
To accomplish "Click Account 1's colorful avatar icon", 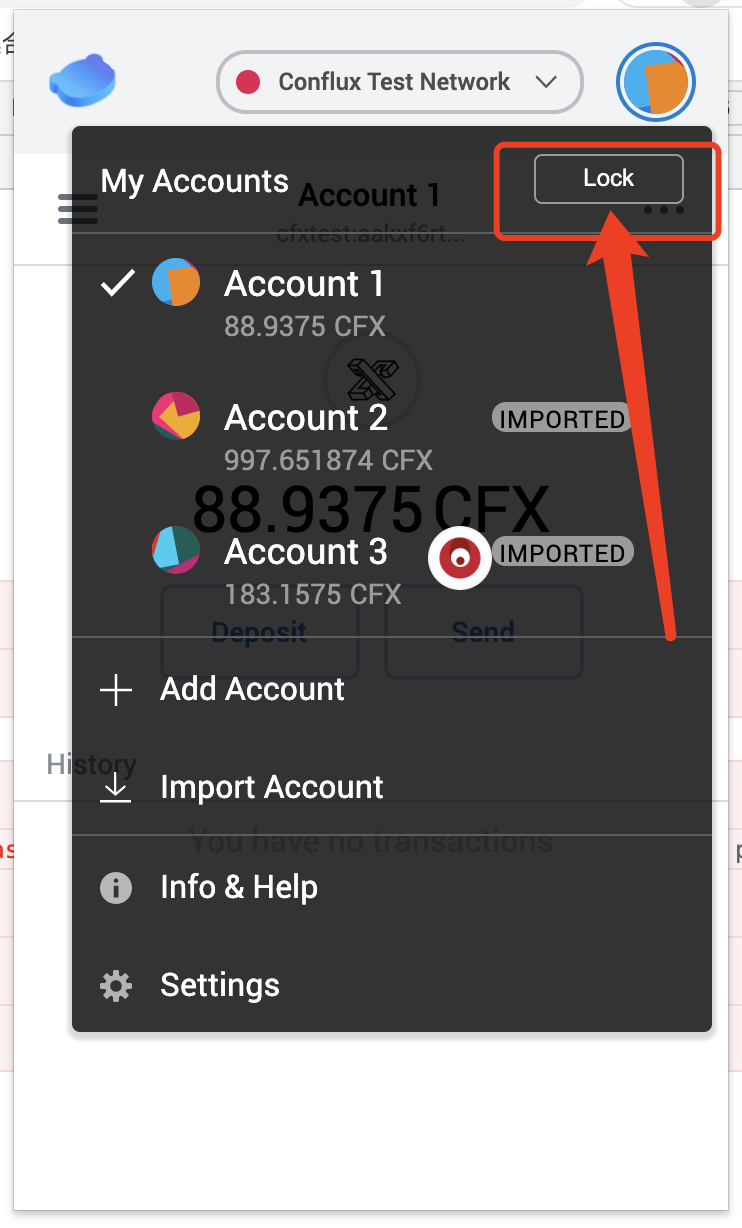I will pos(176,283).
